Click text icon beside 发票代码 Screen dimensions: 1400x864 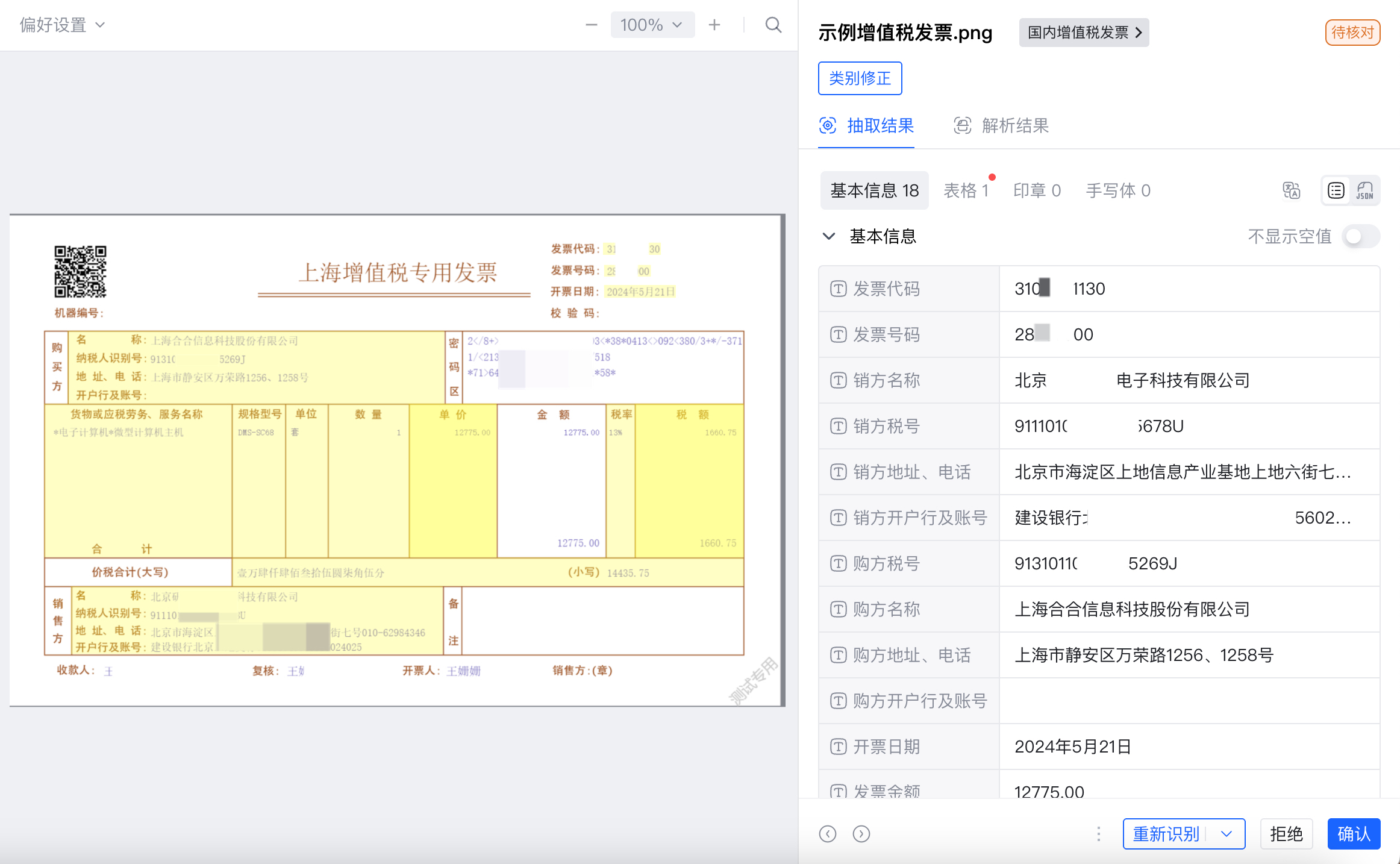(839, 289)
